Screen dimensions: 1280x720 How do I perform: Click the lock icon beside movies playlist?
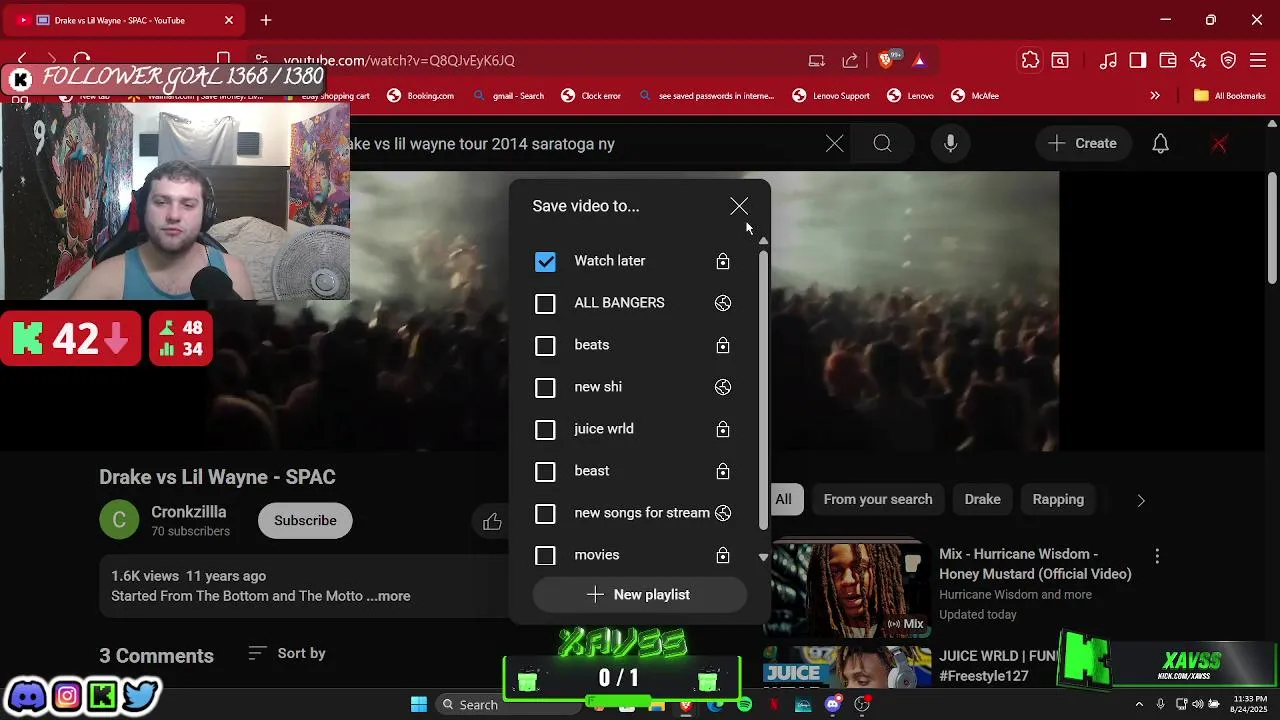click(x=723, y=555)
